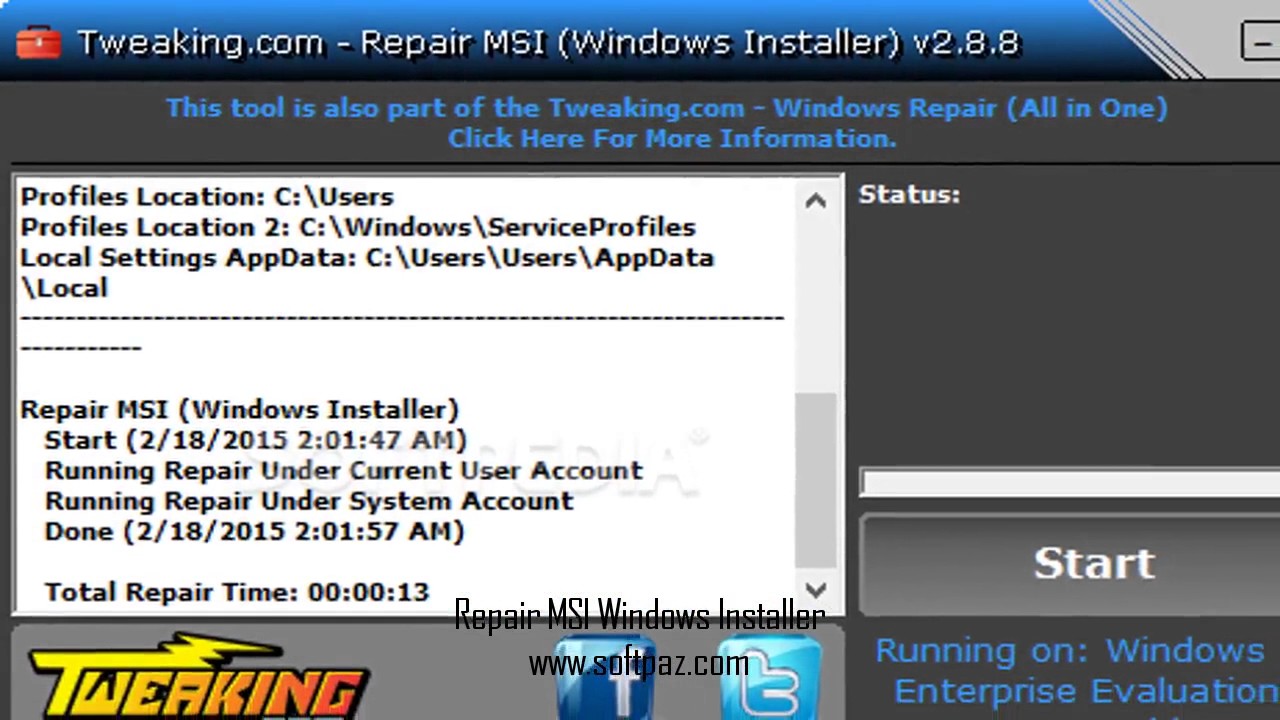Viewport: 1280px width, 720px height.
Task: Click the log scrollbar thumb
Action: [815, 481]
